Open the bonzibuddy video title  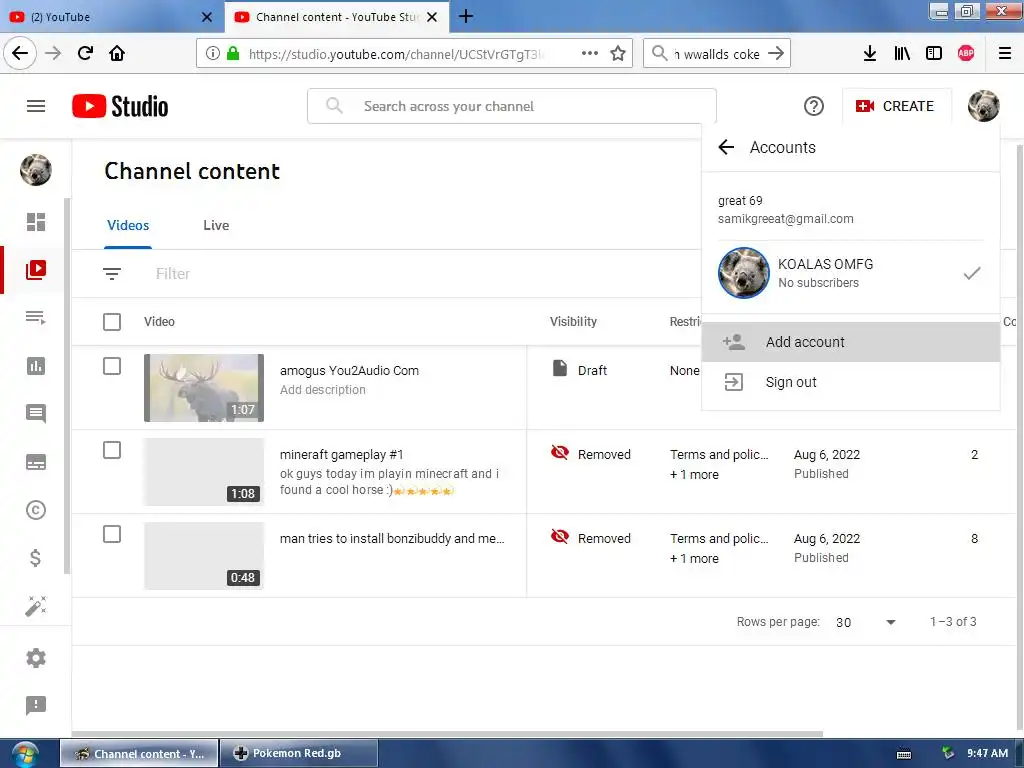(x=392, y=538)
